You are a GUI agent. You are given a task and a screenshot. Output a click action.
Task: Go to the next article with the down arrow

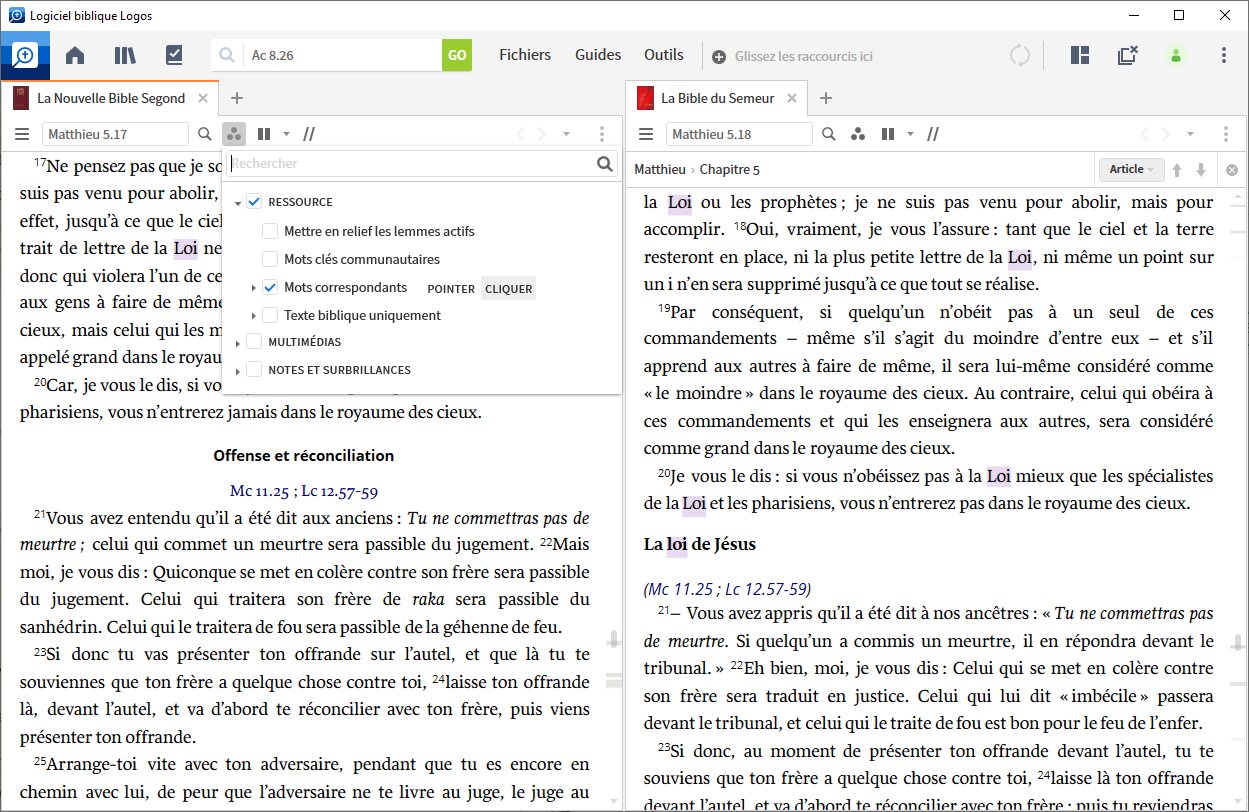(x=1201, y=170)
